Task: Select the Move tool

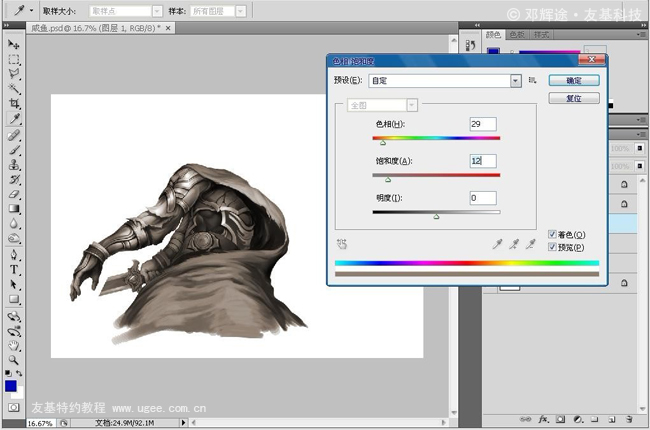Action: [14, 44]
